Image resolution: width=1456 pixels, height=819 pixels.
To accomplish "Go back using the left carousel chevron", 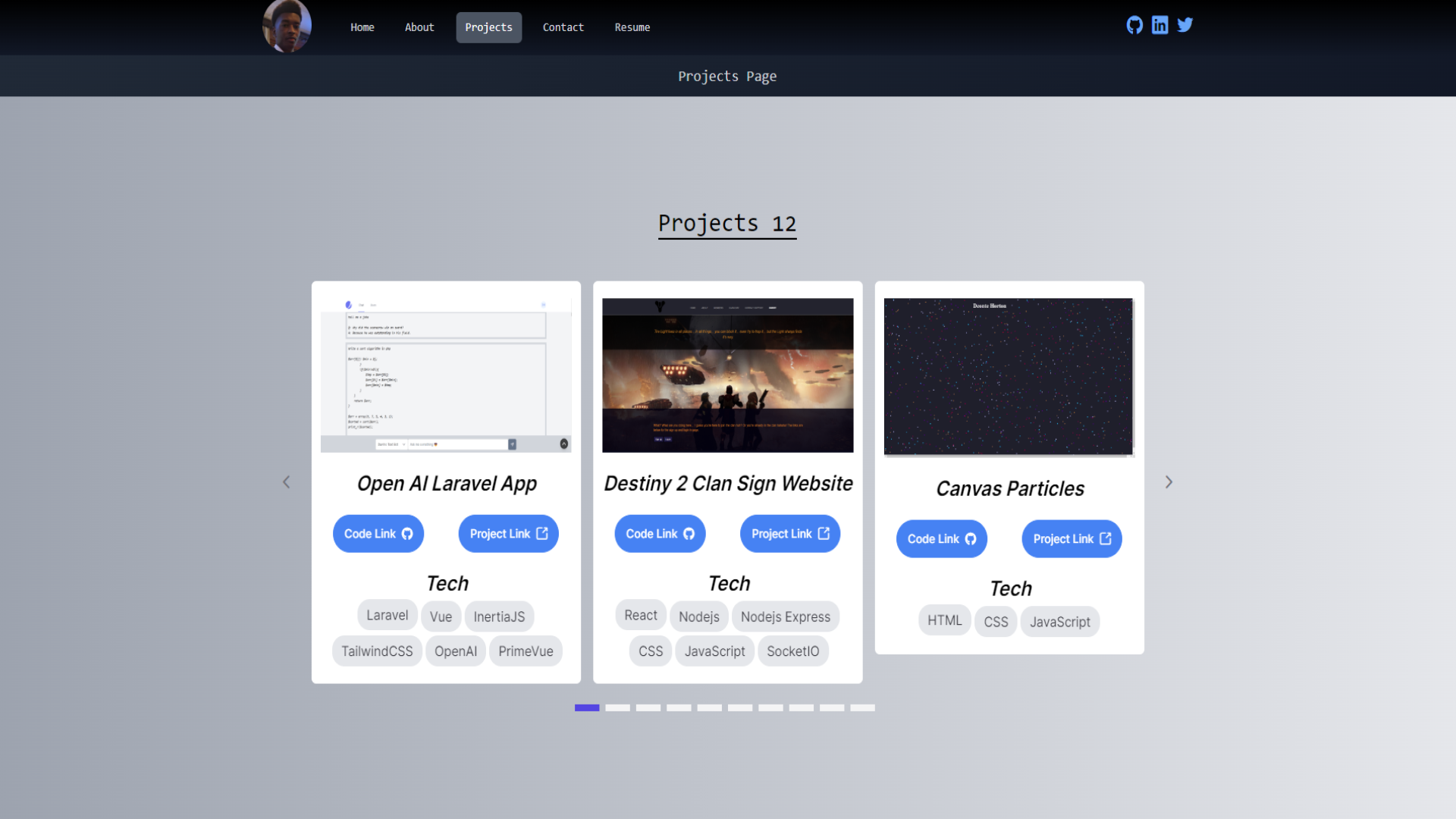I will (287, 482).
